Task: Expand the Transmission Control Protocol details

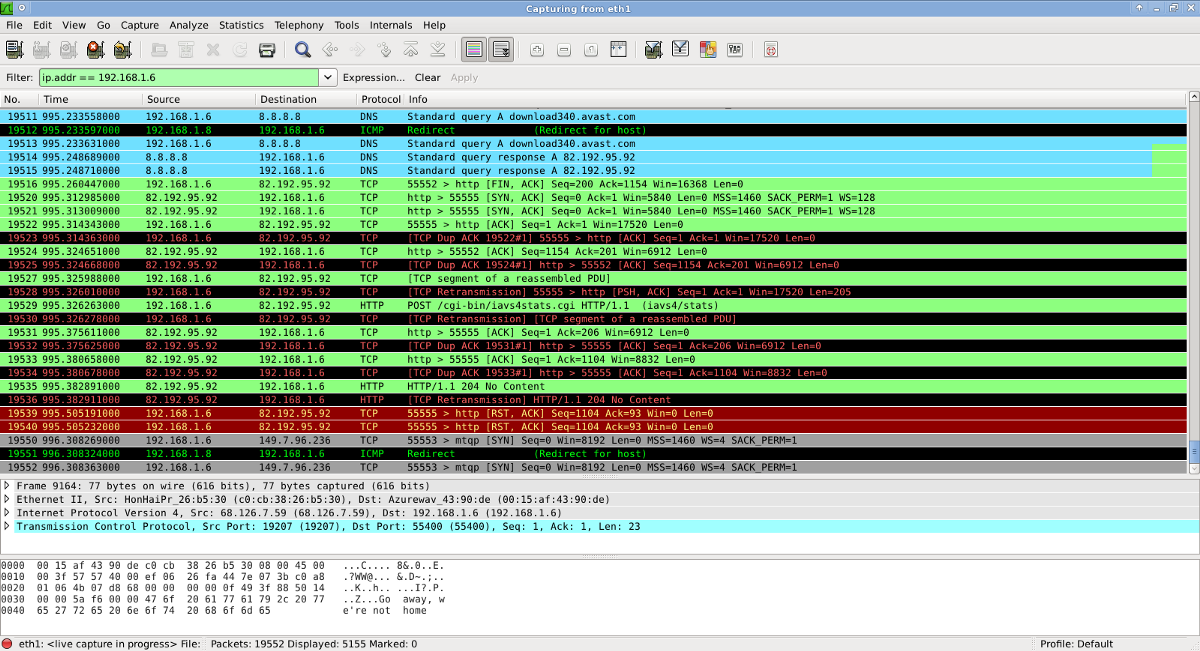Action: [x=7, y=526]
